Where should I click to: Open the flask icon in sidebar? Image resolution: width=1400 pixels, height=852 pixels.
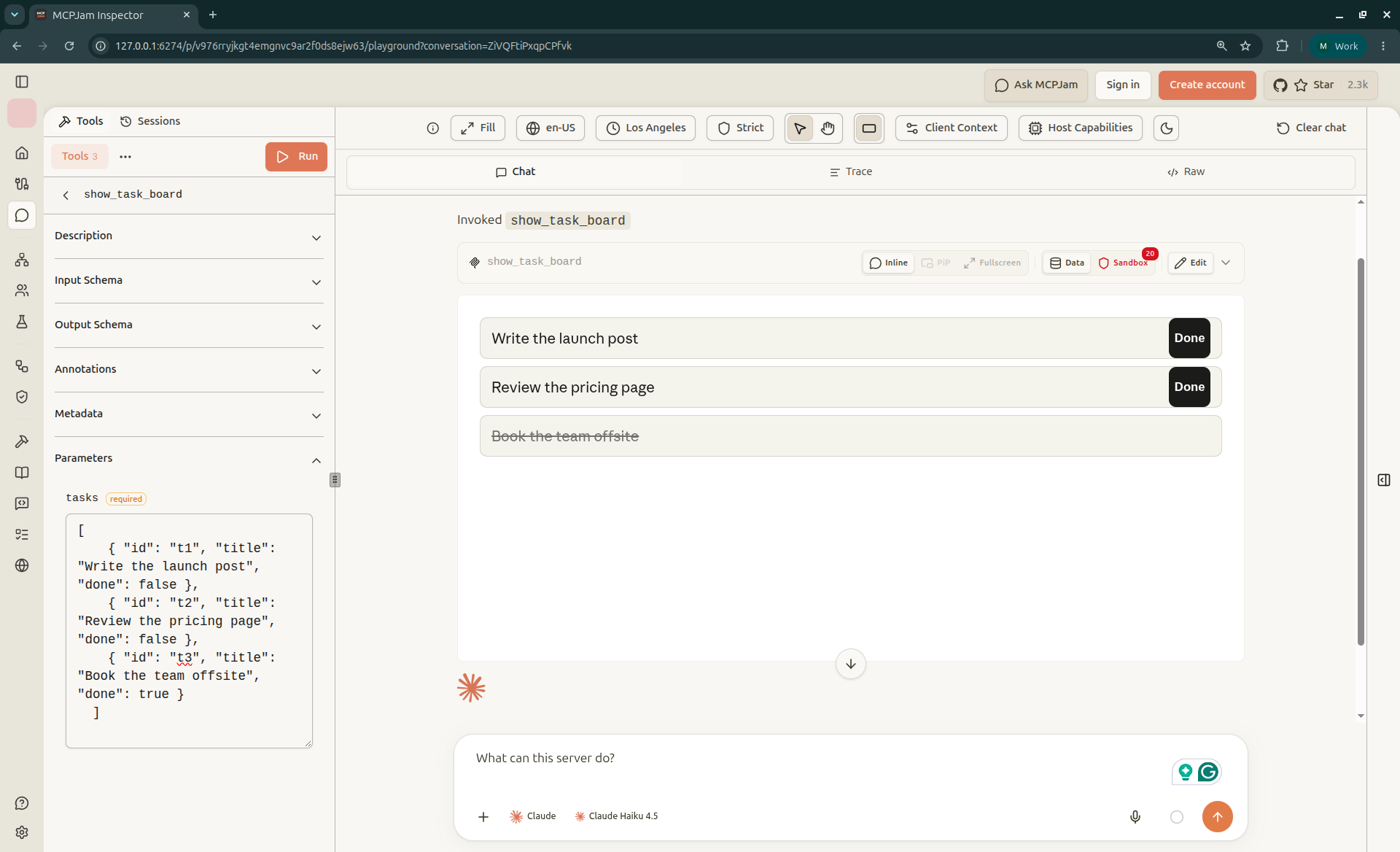[22, 322]
